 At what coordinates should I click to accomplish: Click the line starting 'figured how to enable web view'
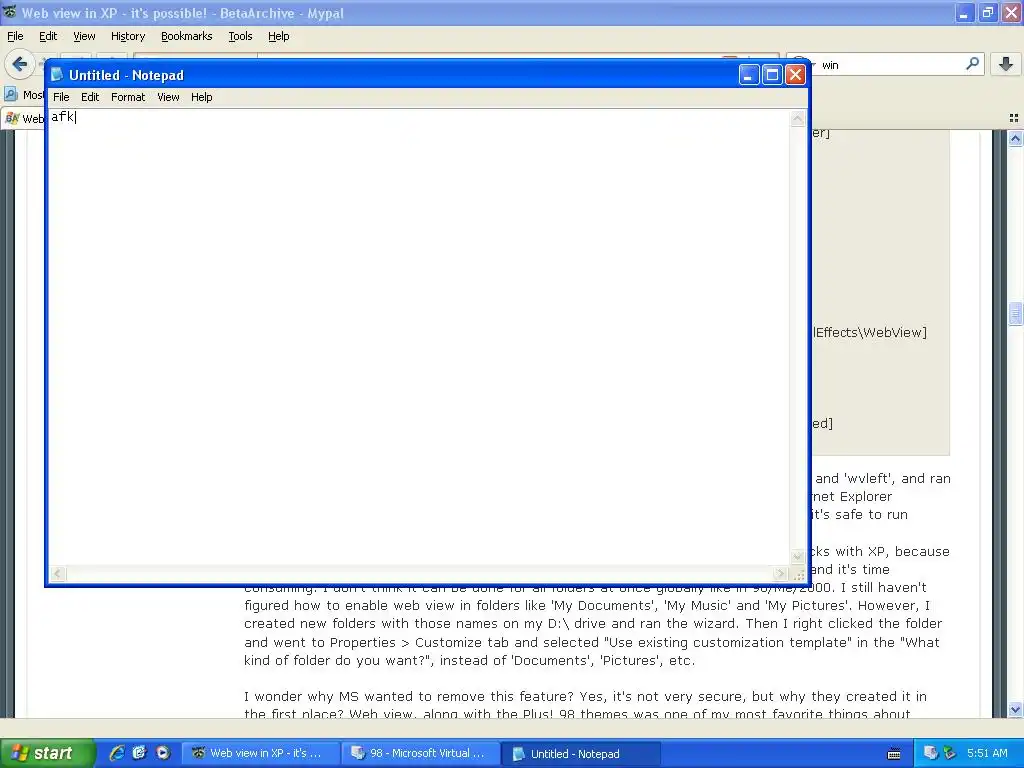click(x=586, y=605)
